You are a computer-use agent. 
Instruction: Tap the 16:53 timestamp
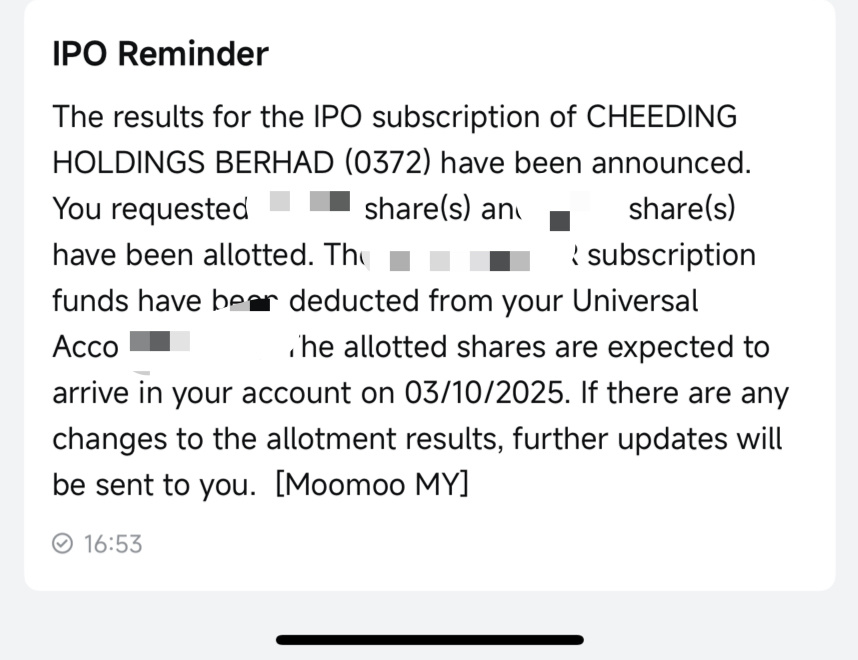point(113,545)
